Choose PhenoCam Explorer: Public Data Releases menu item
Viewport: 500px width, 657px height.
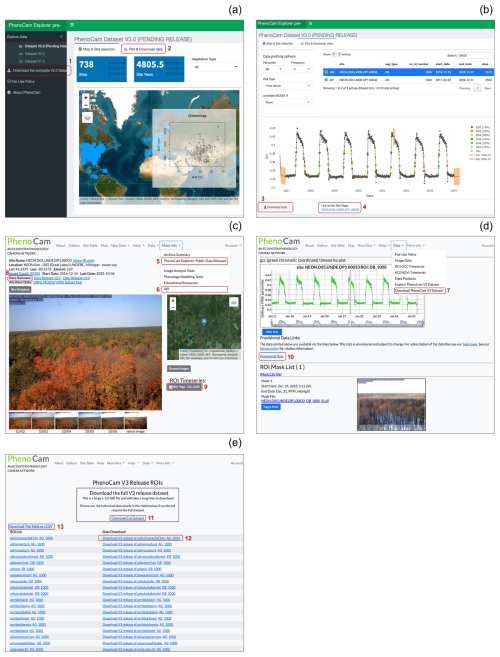click(195, 261)
